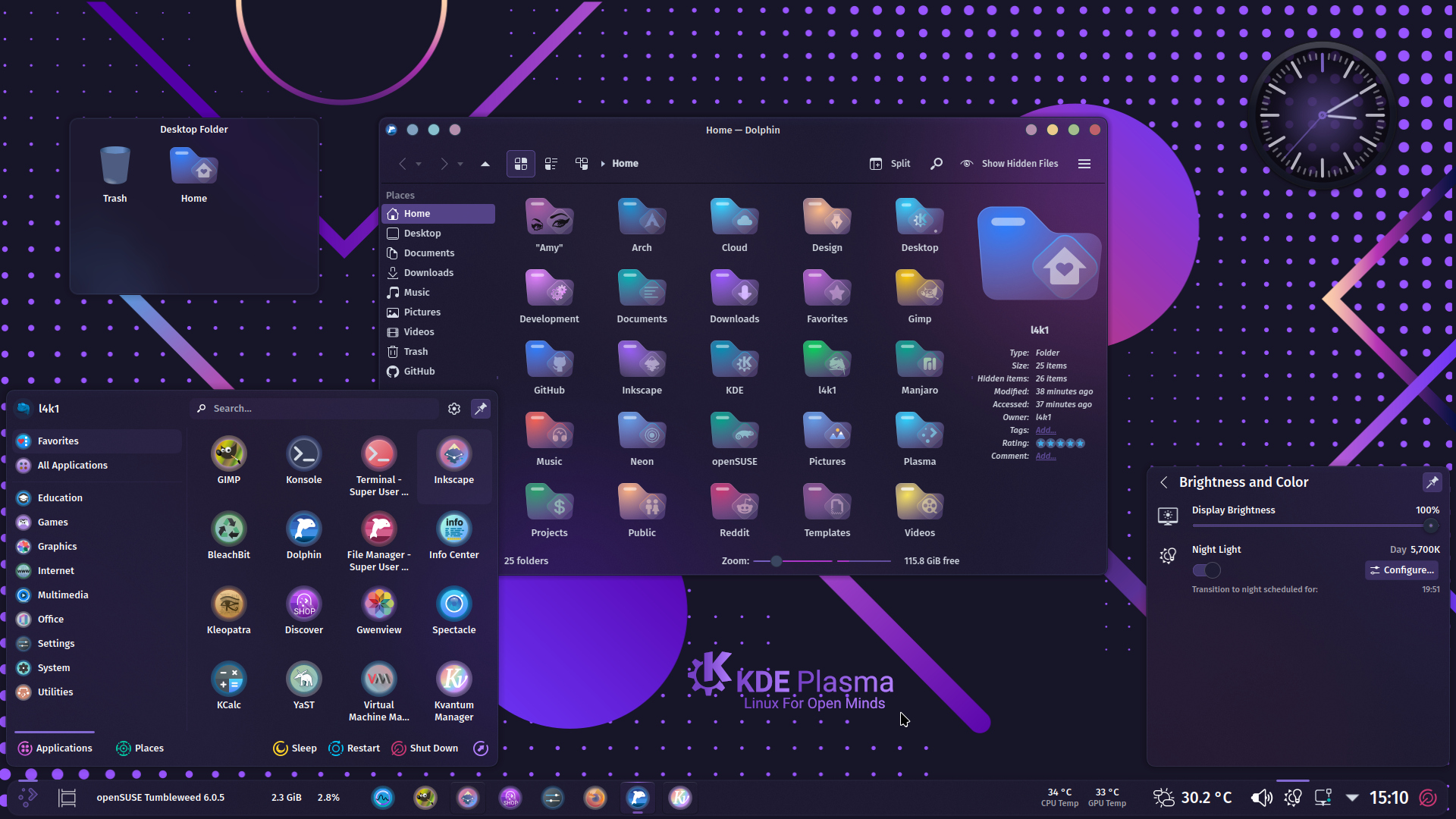The width and height of the screenshot is (1456, 819).
Task: Open KCalc calculator
Action: point(228,686)
